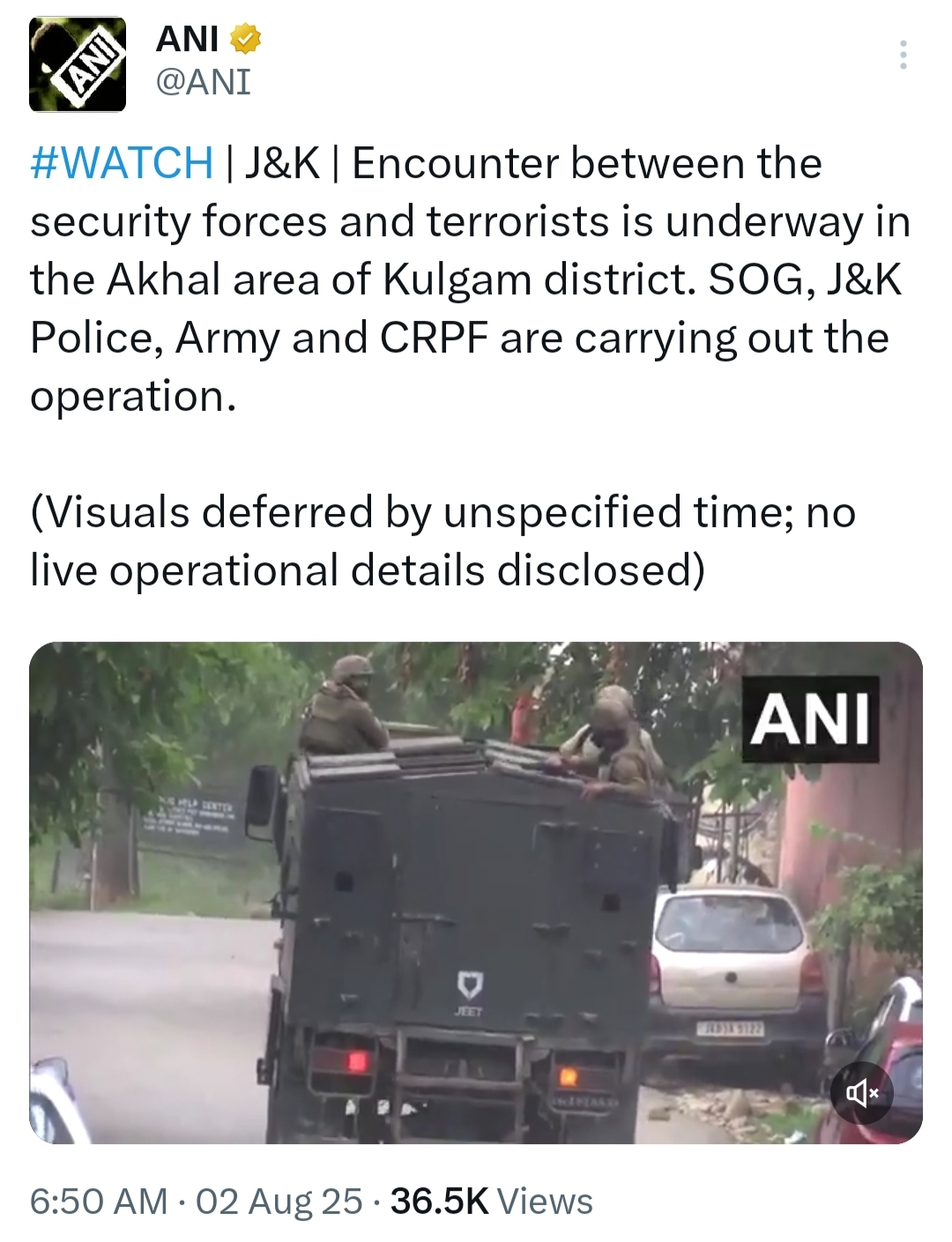Click the ANI watermark logo on the video
The height and width of the screenshot is (1242, 952).
pyautogui.click(x=811, y=718)
